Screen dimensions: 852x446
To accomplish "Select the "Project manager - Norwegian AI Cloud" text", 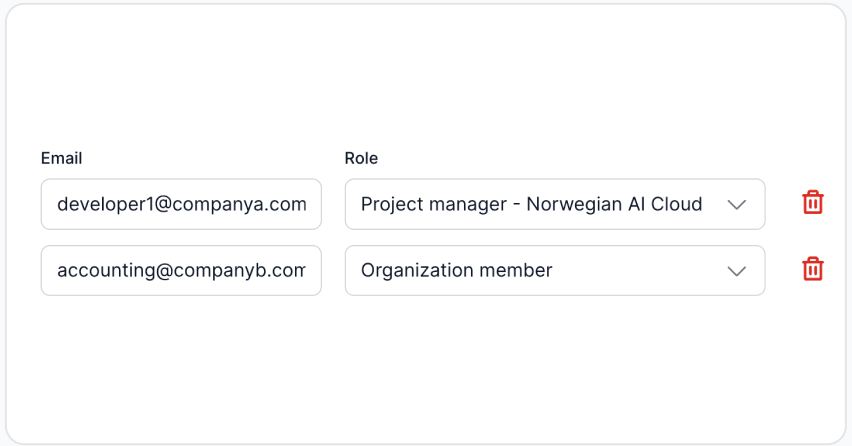I will (x=531, y=204).
